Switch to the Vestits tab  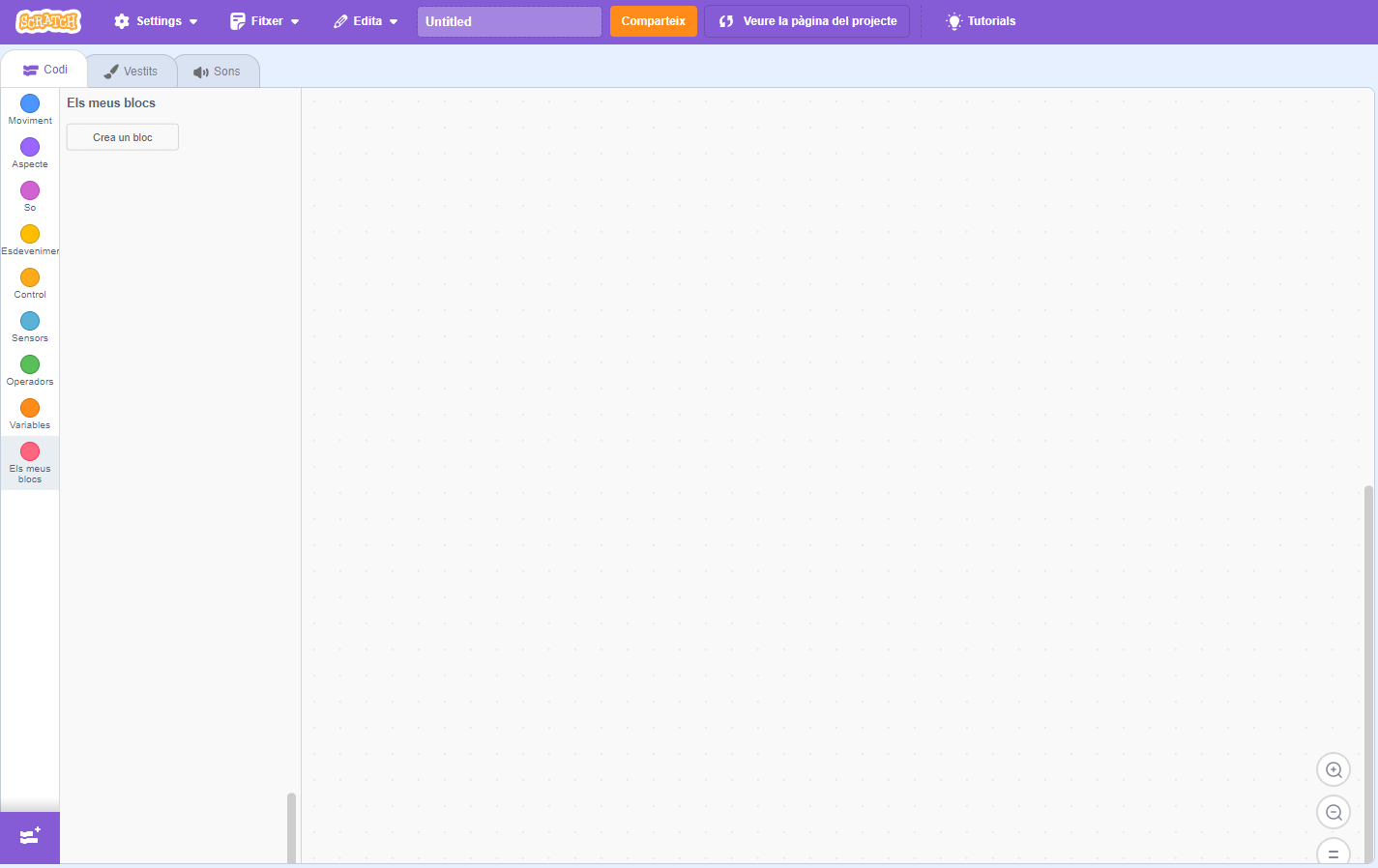tap(131, 72)
